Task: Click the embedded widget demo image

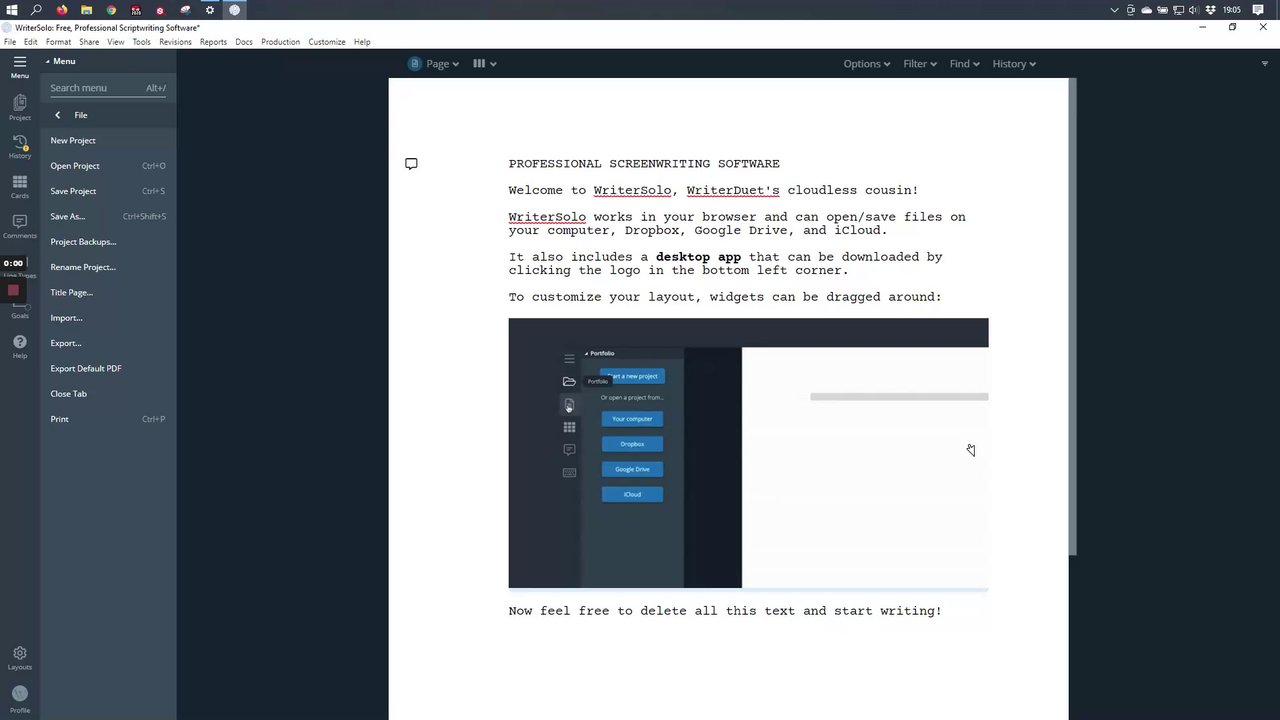Action: [748, 453]
